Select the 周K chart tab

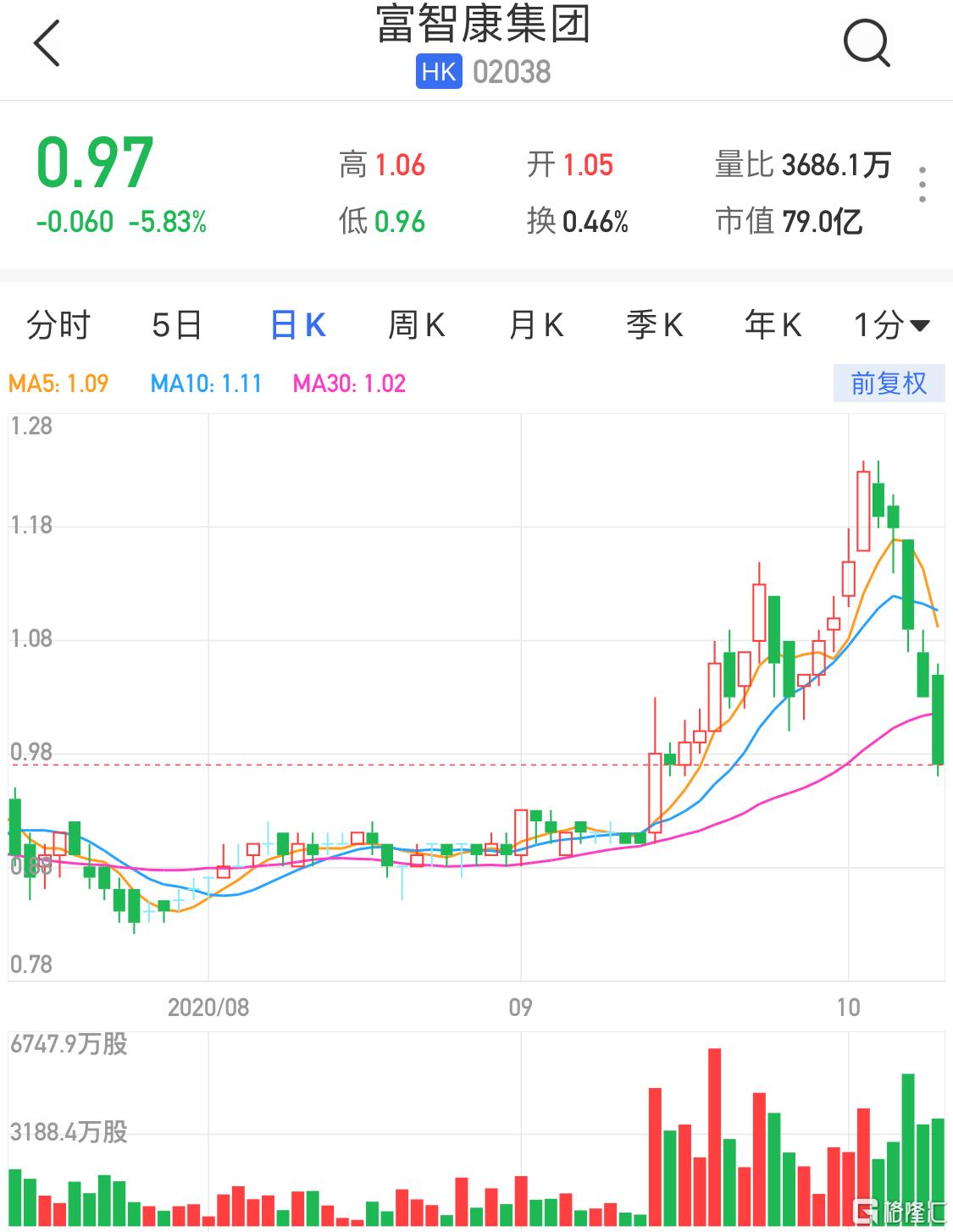pyautogui.click(x=416, y=325)
